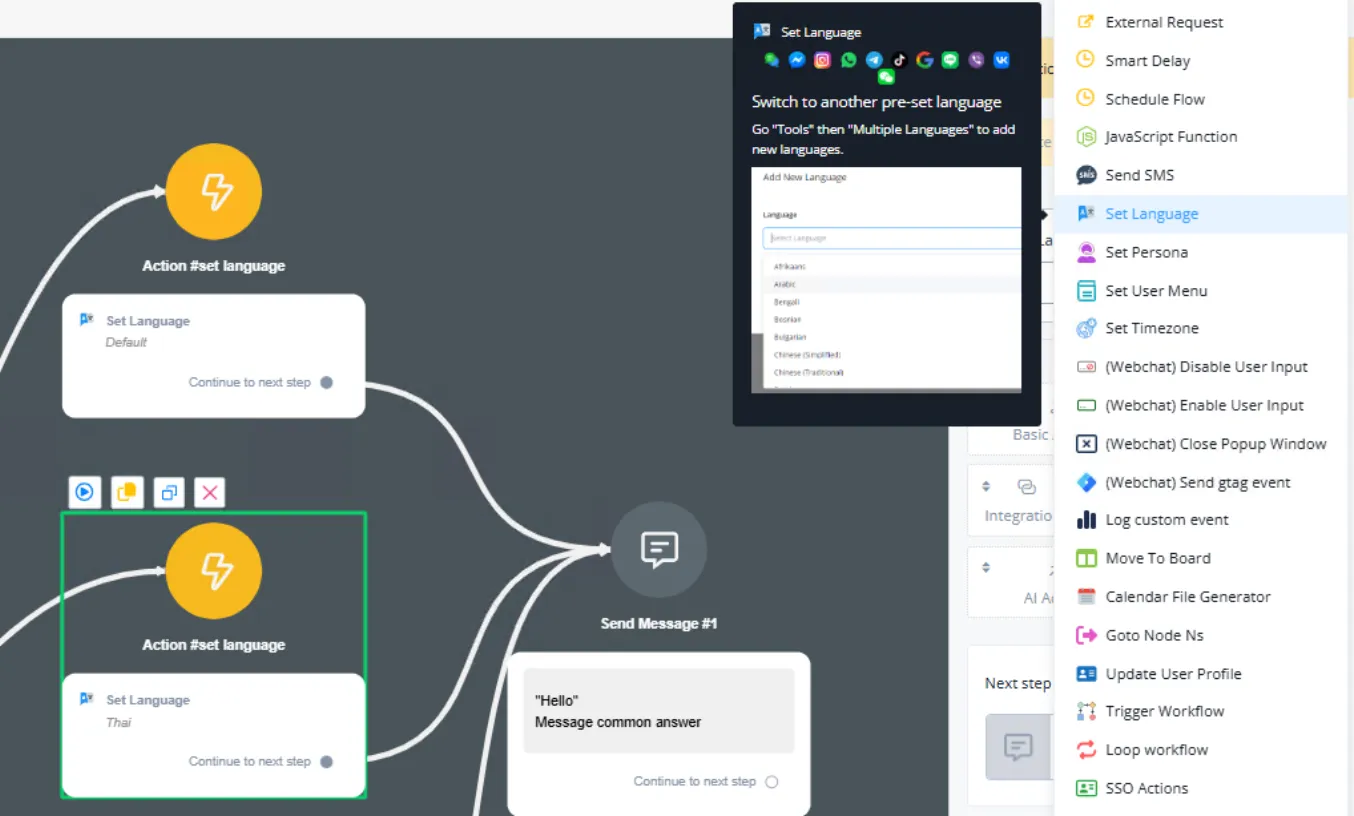This screenshot has height=816, width=1354.
Task: Click the Send Message card's next step connector
Action: click(x=771, y=782)
